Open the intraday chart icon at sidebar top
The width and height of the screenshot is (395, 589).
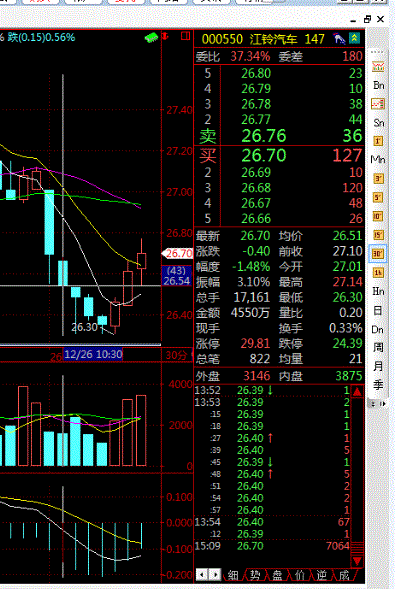[x=378, y=66]
